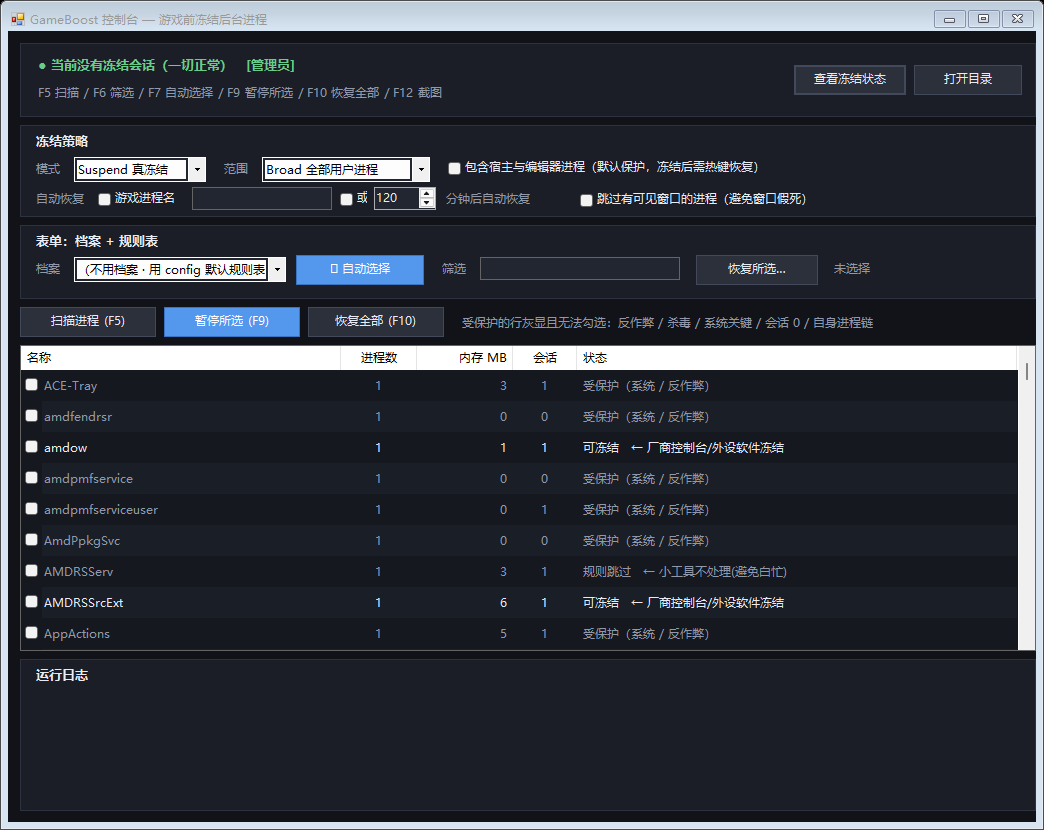Image resolution: width=1044 pixels, height=830 pixels.
Task: Enable the 游戏进程名 auto-restore checkbox
Action: tap(104, 199)
